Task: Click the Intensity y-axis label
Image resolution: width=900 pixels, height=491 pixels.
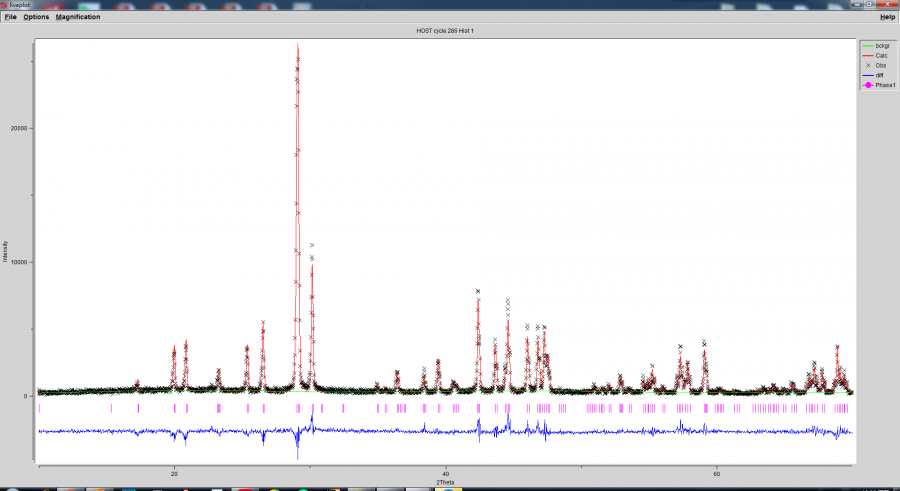Action: 7,251
